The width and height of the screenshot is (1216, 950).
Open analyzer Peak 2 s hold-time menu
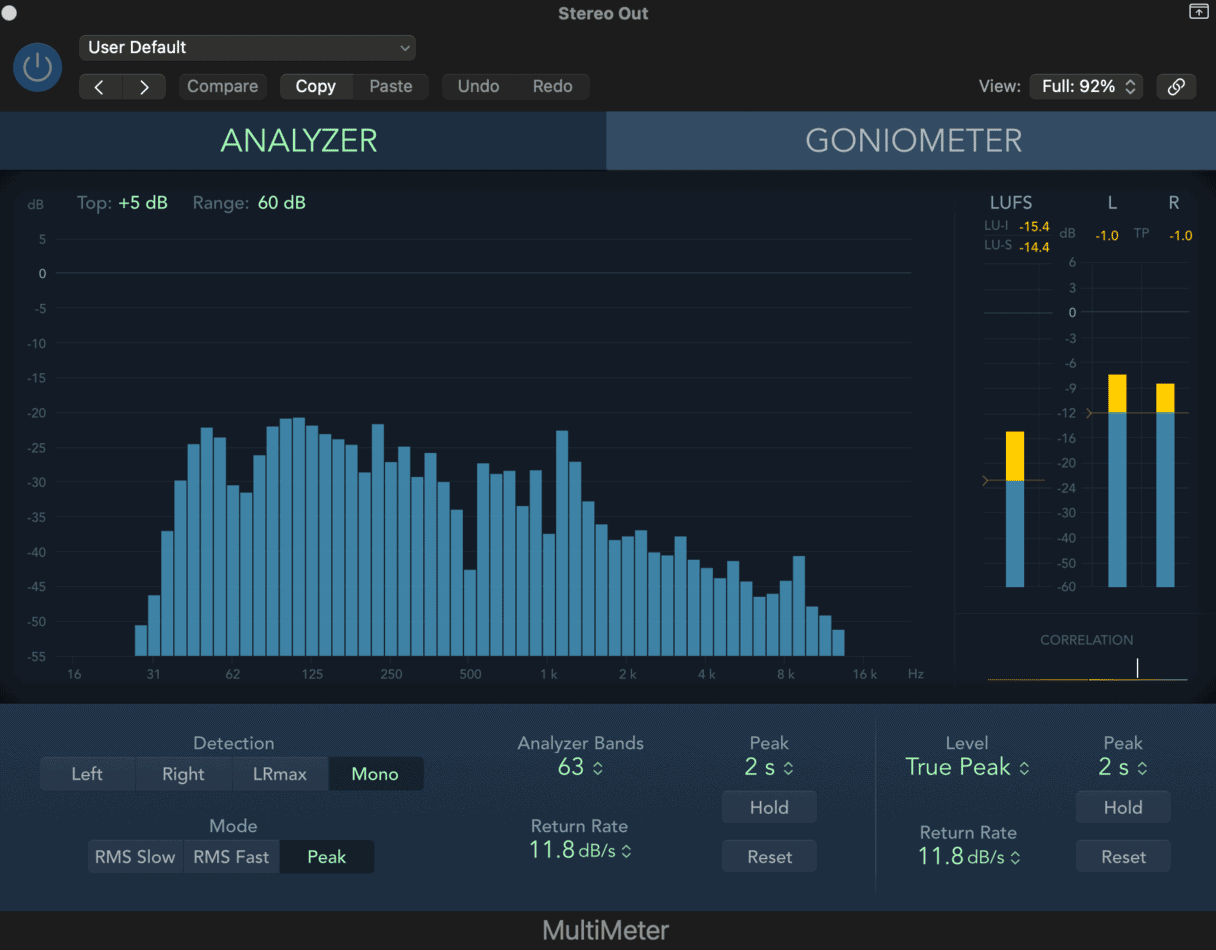[769, 768]
